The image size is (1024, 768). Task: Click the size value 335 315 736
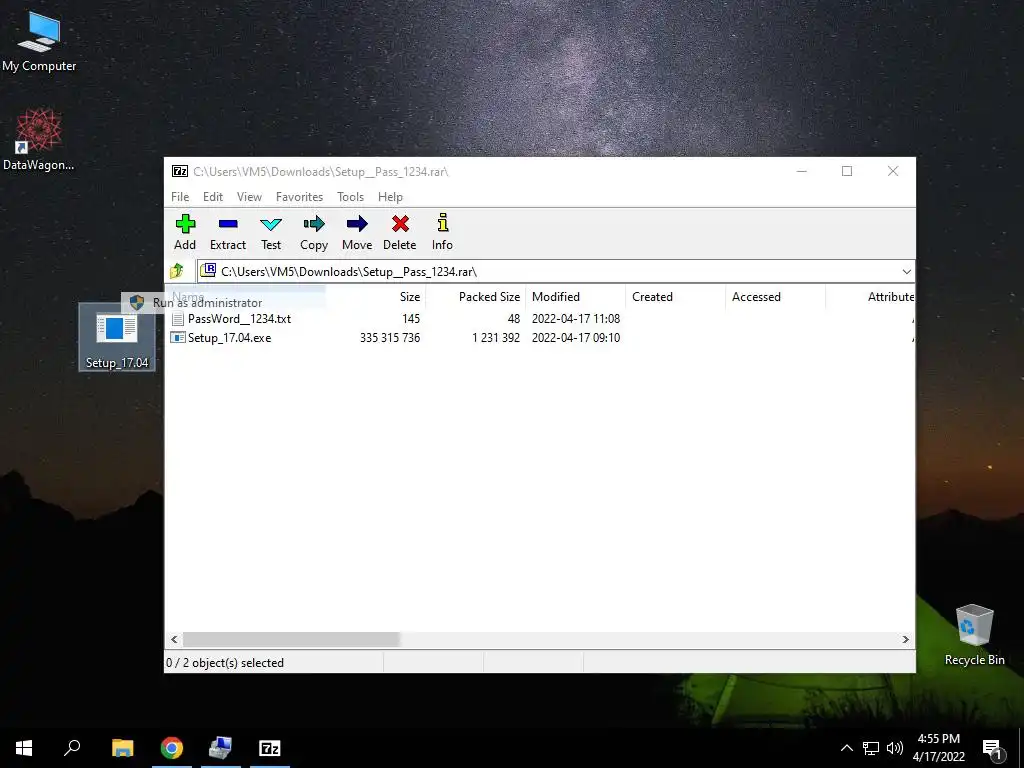coord(390,338)
